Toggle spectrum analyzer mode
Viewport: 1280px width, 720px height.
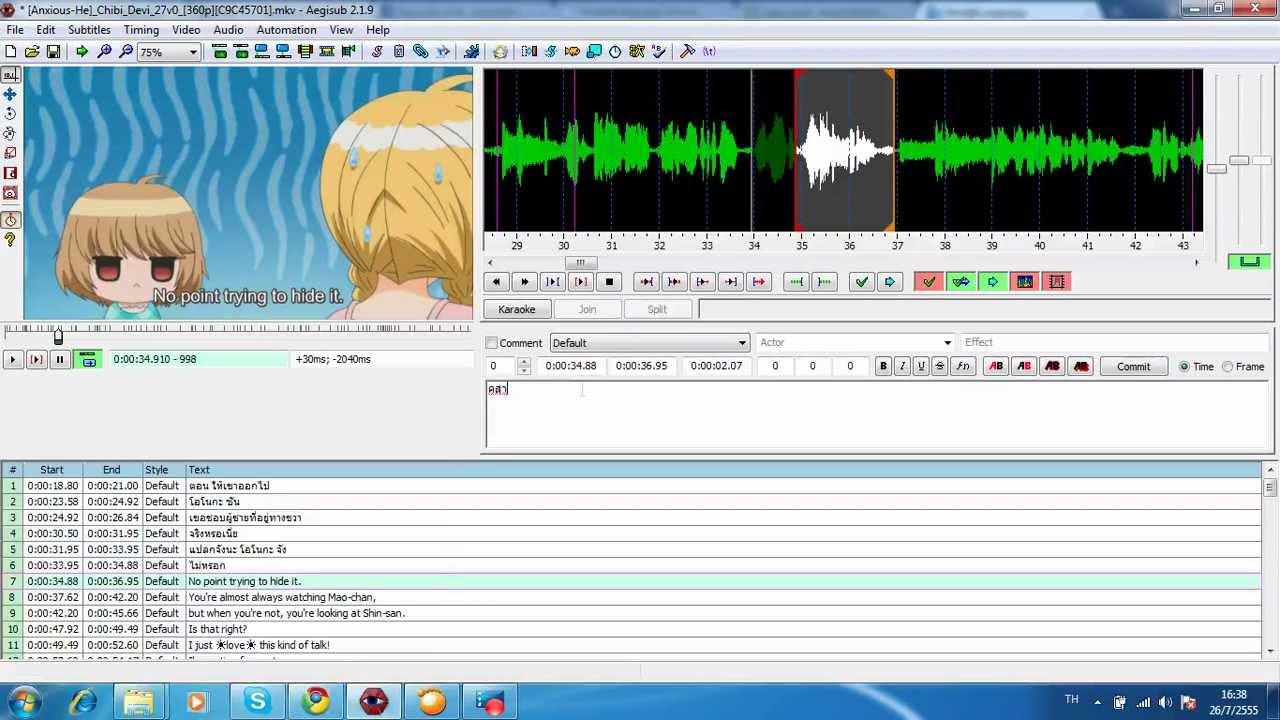pos(1025,282)
